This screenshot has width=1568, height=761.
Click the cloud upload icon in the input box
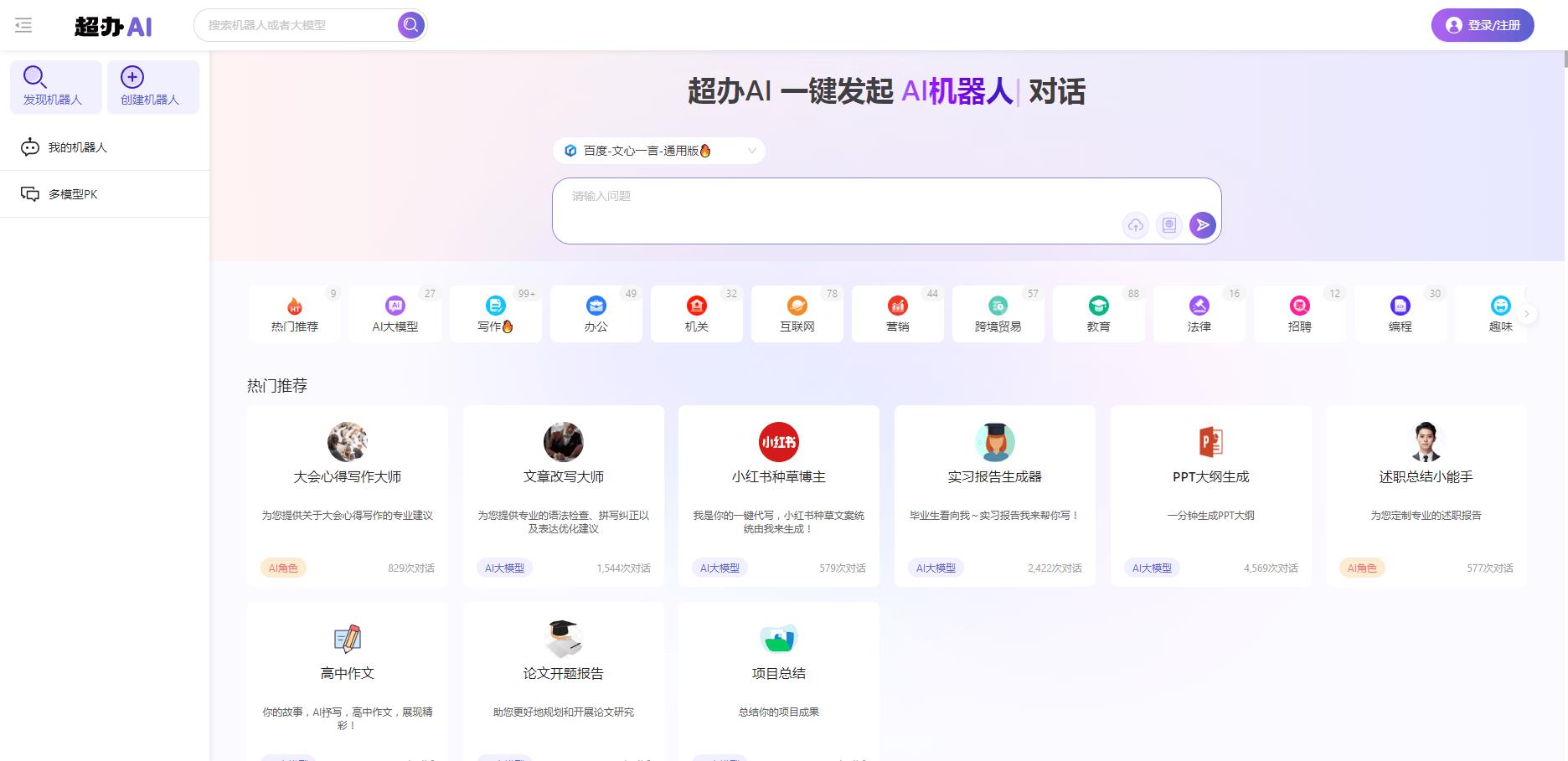tap(1135, 225)
